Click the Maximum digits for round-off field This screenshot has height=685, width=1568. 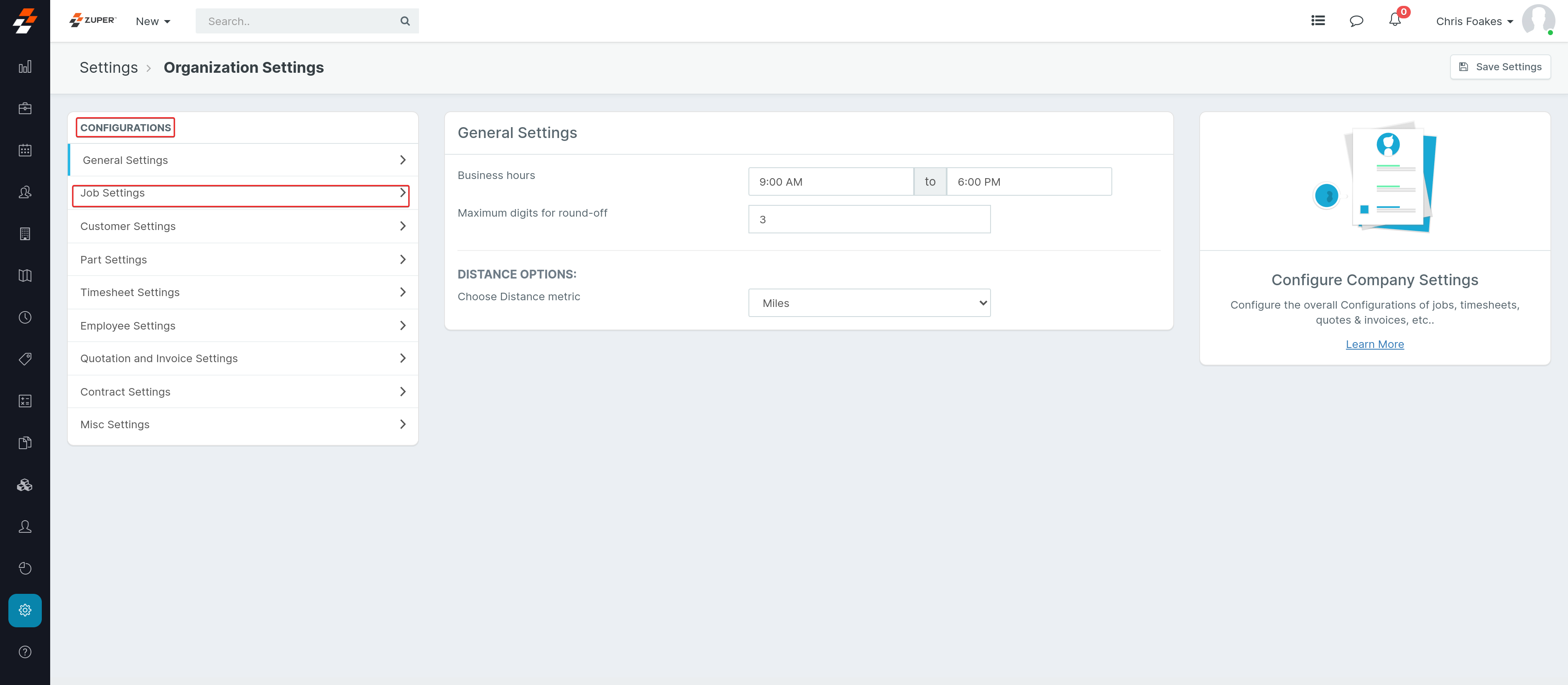[868, 220]
